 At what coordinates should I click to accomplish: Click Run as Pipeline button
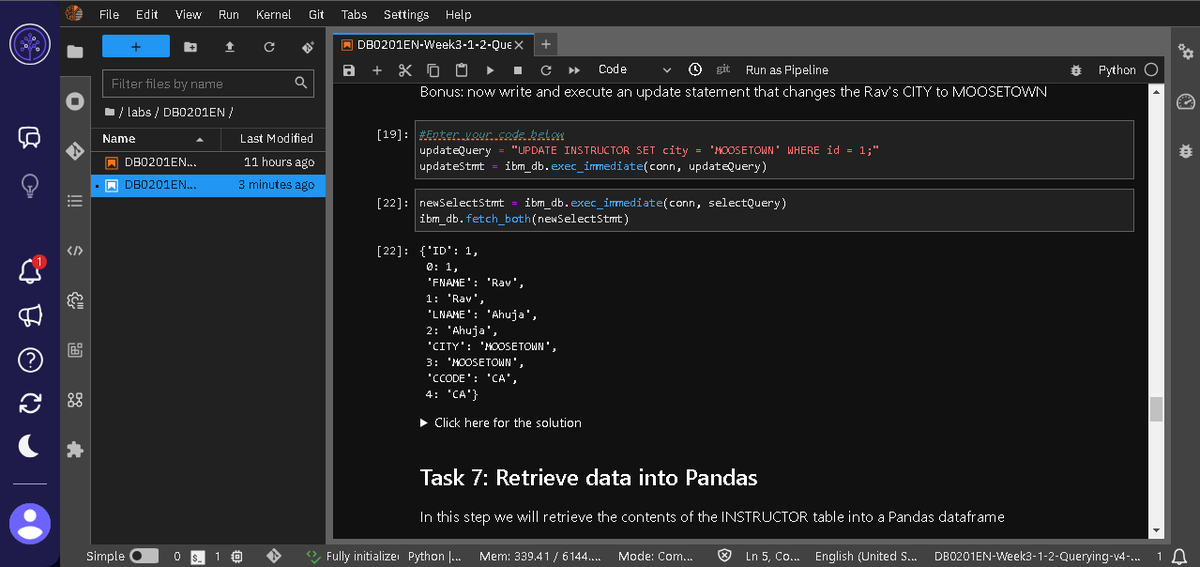click(787, 70)
